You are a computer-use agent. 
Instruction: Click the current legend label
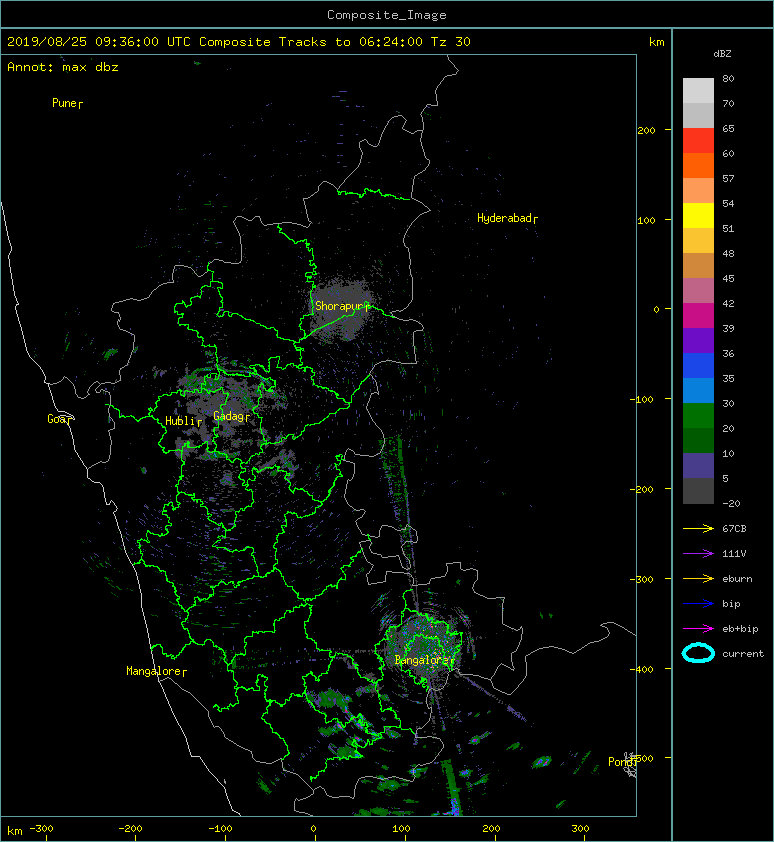click(x=743, y=654)
